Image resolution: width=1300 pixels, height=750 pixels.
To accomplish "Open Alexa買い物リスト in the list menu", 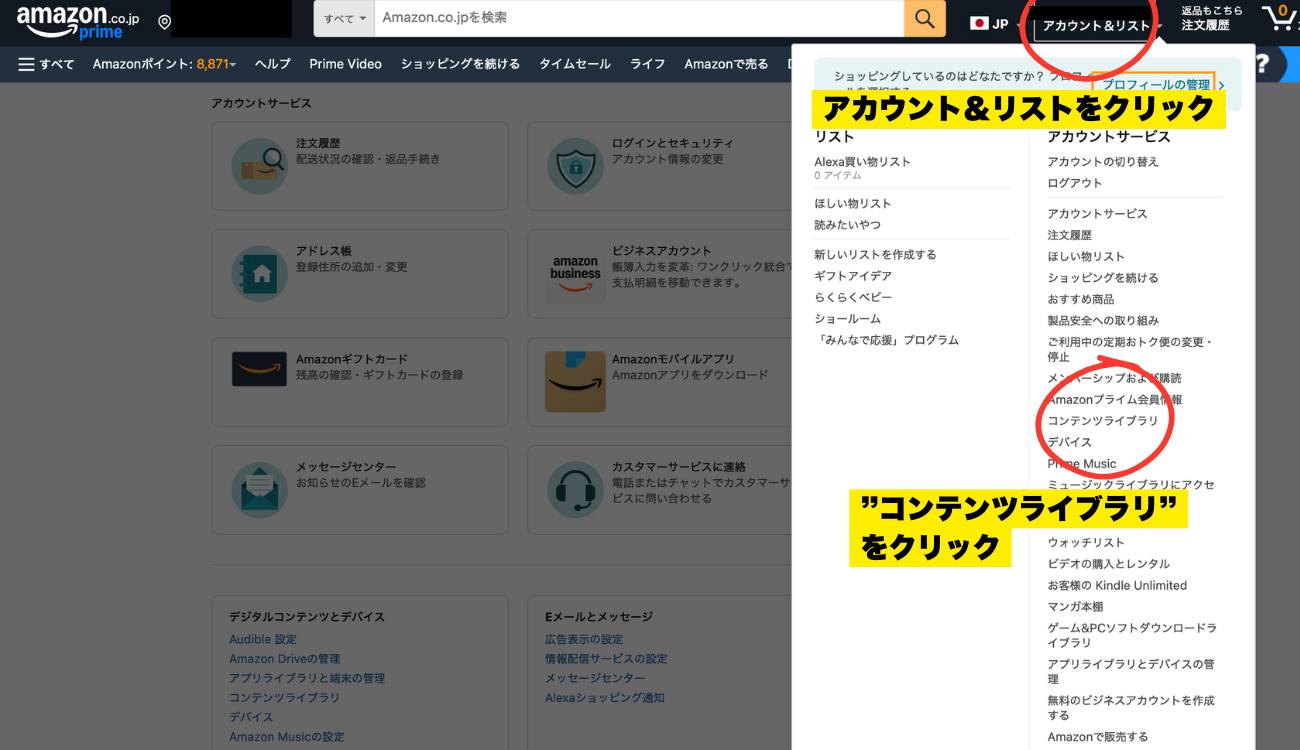I will click(x=862, y=162).
